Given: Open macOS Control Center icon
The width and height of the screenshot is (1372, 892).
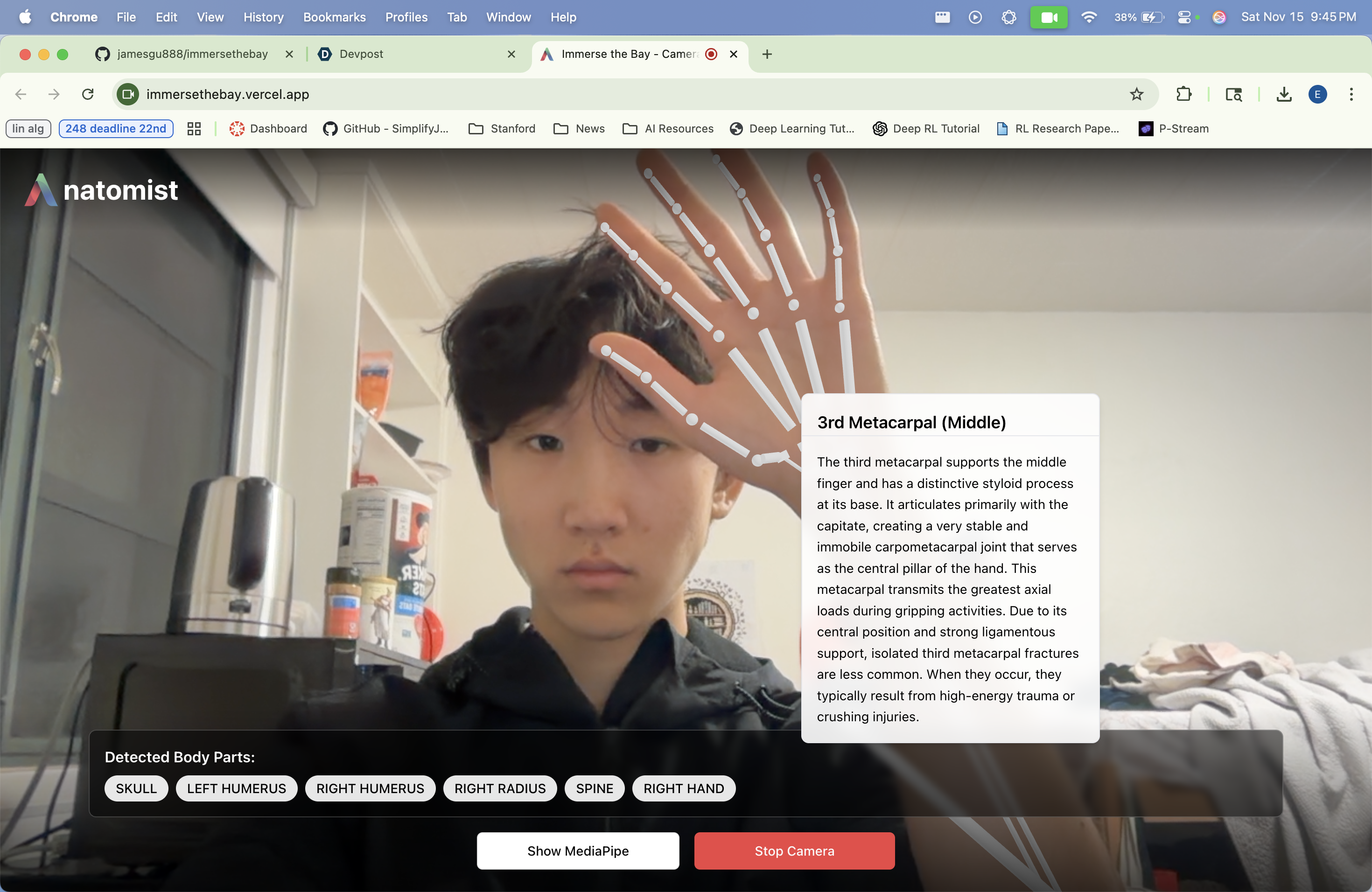Looking at the screenshot, I should tap(1184, 17).
